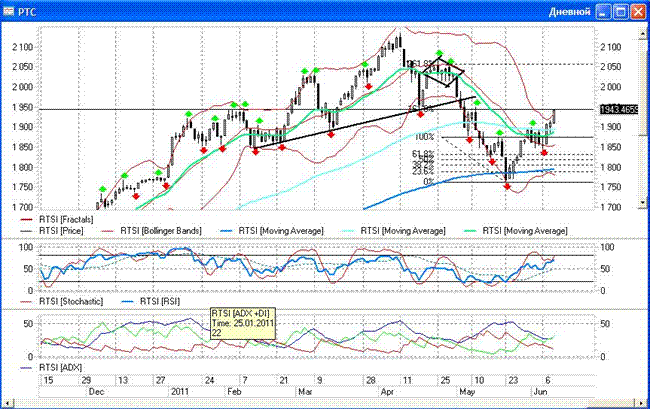The width and height of the screenshot is (650, 409).
Task: Minimize the РТС chart window
Action: point(603,12)
